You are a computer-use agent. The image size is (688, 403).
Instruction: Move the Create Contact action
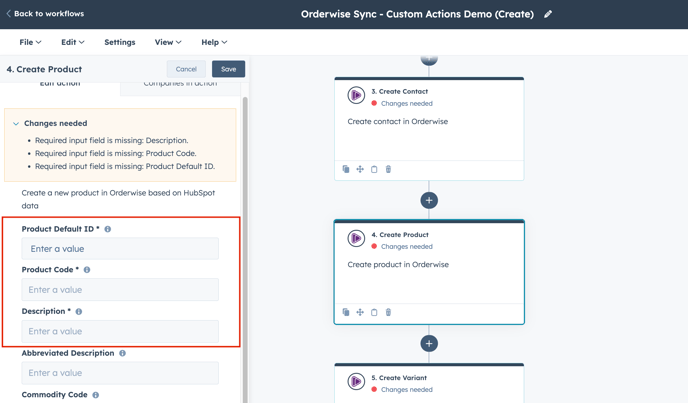(360, 169)
